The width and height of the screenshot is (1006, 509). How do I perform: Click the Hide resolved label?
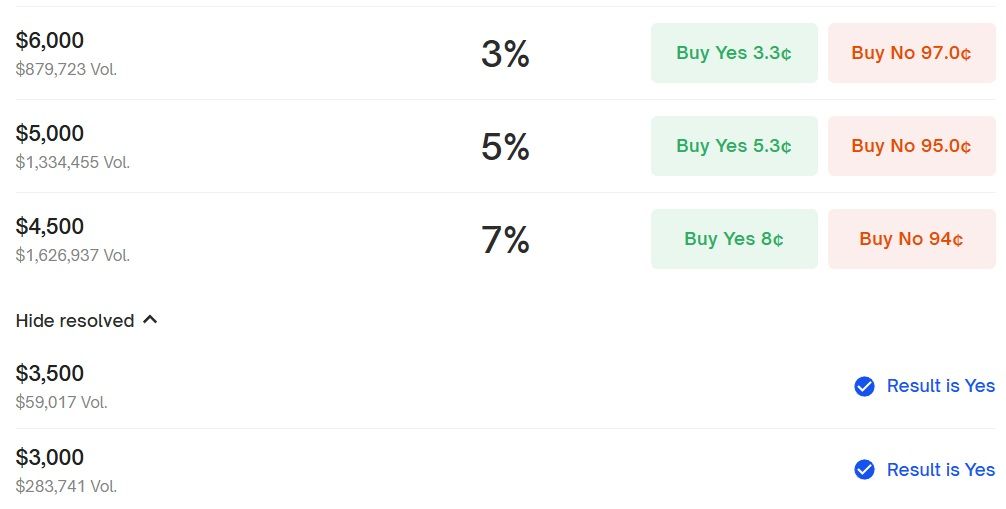(x=75, y=320)
